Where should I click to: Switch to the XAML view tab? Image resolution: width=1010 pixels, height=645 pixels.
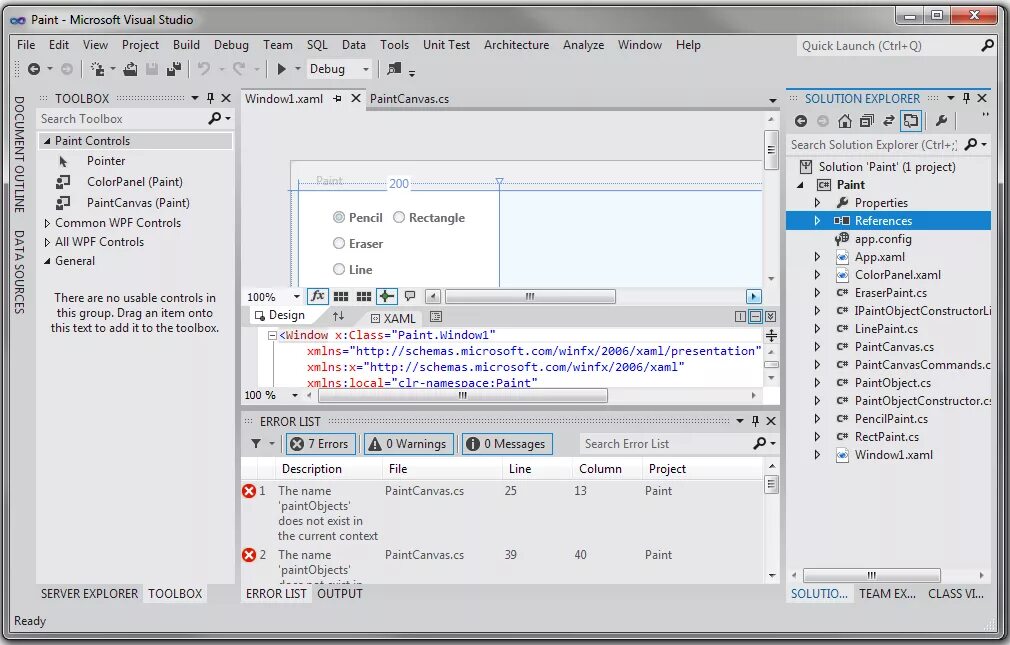click(393, 318)
